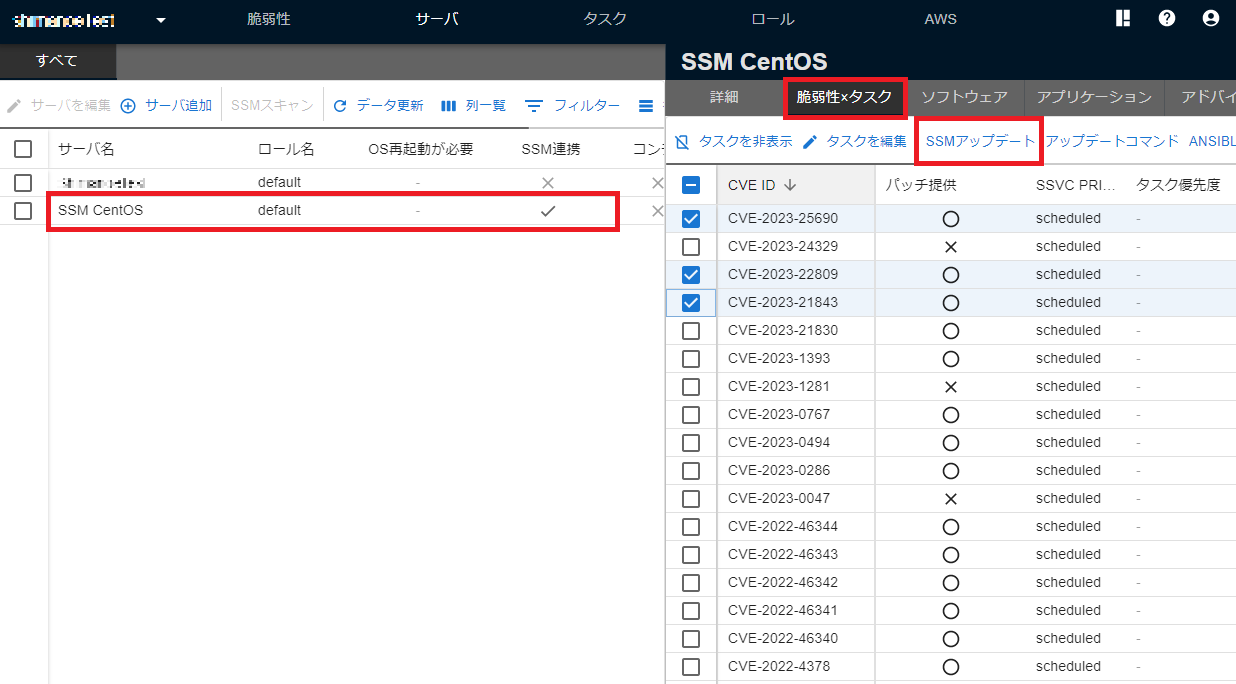Screen dimensions: 1236x684
Task: Click the CVE-2022-4378 row ID
Action: click(x=779, y=666)
